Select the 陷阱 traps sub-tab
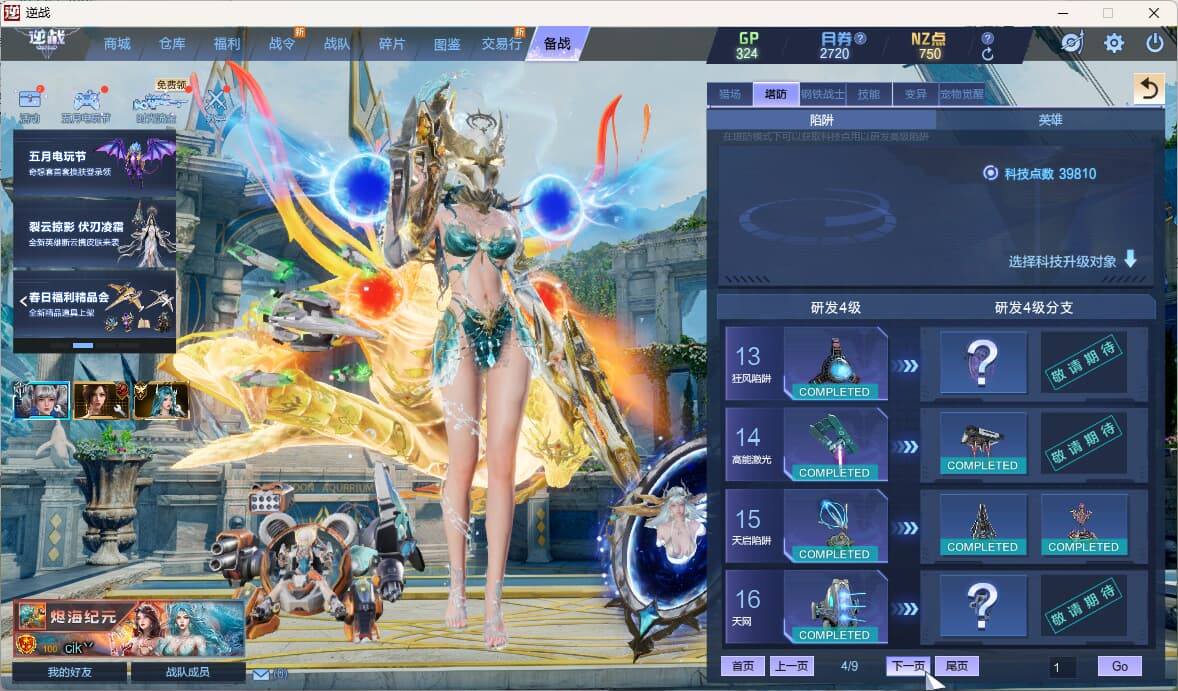Image resolution: width=1178 pixels, height=691 pixels. click(821, 119)
